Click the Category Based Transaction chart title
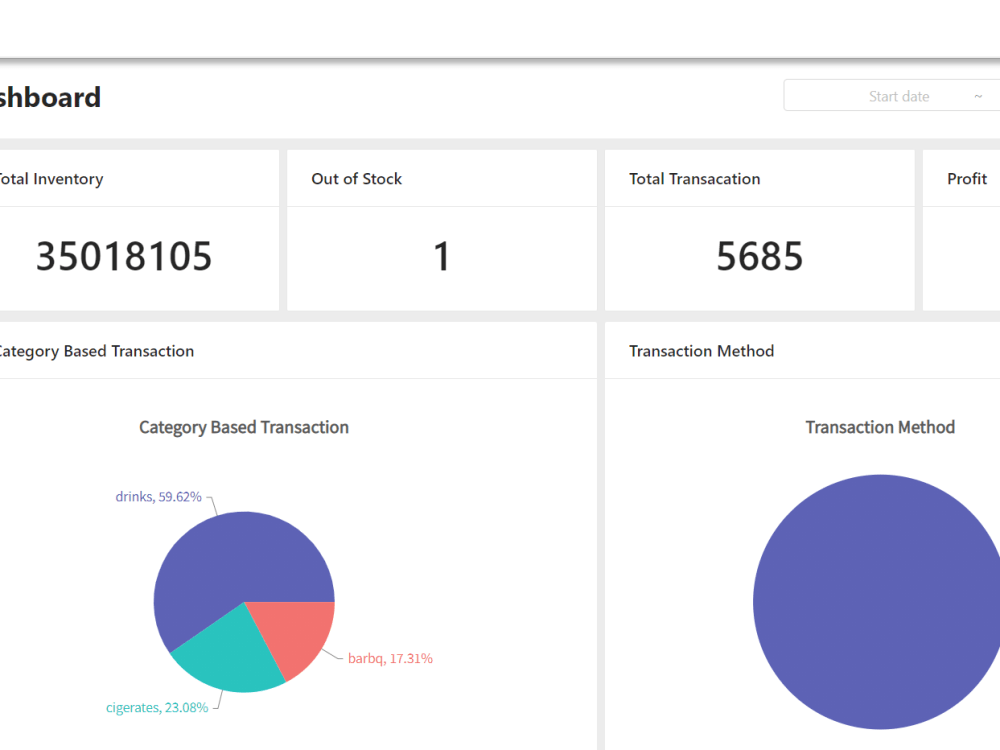 pos(244,427)
